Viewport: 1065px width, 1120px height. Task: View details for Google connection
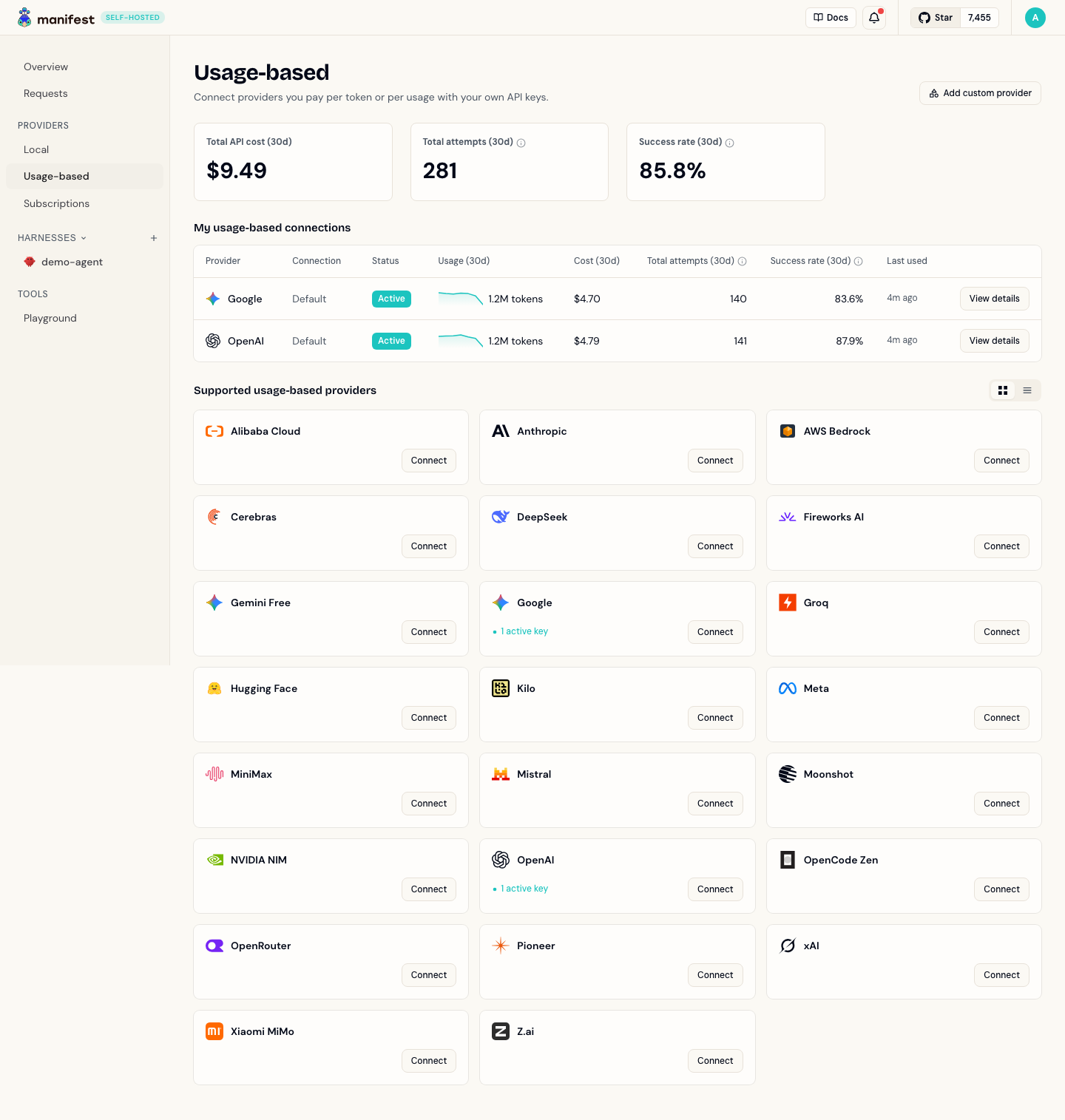pos(994,299)
